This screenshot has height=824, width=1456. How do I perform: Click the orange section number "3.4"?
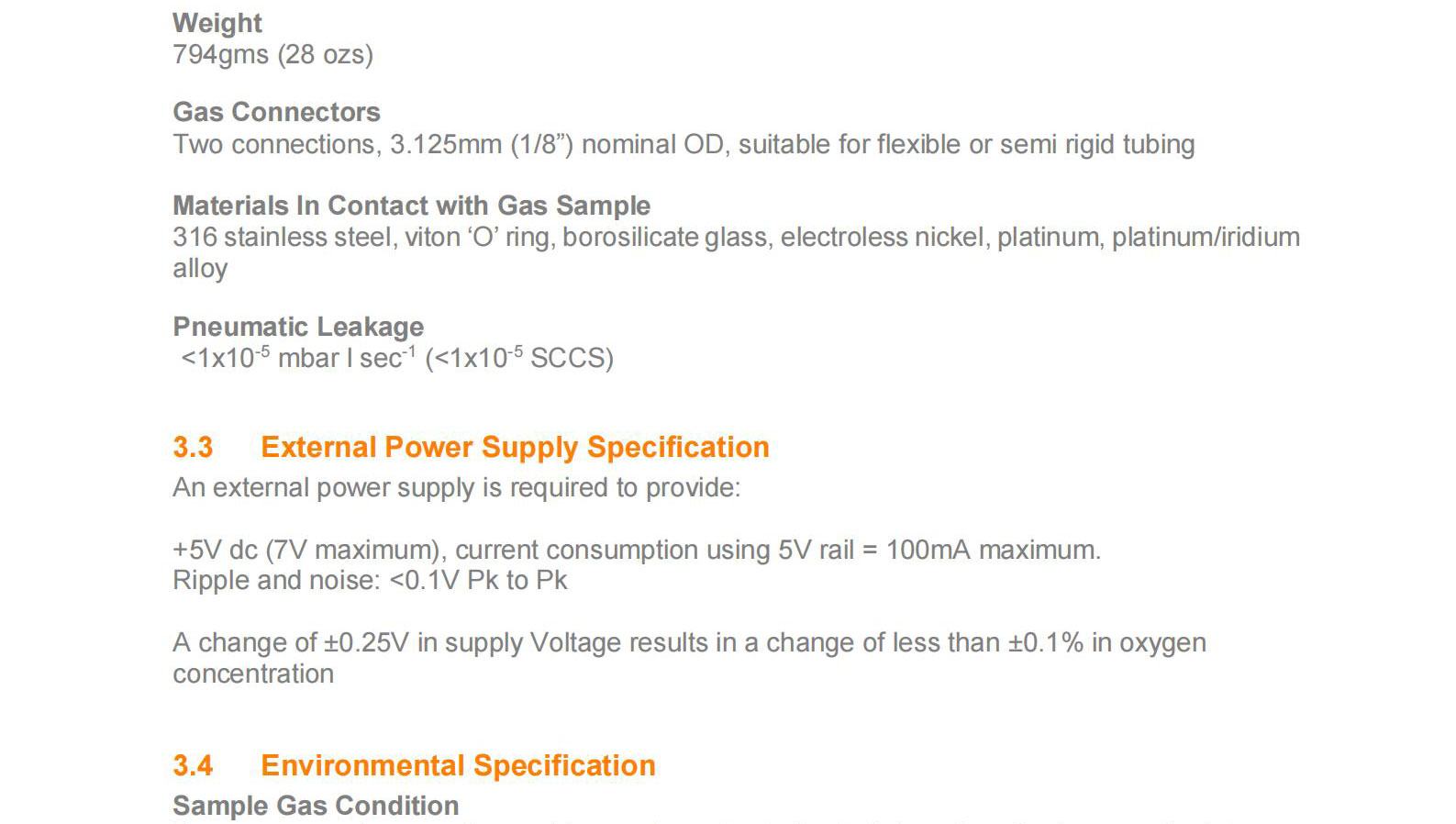[x=193, y=766]
